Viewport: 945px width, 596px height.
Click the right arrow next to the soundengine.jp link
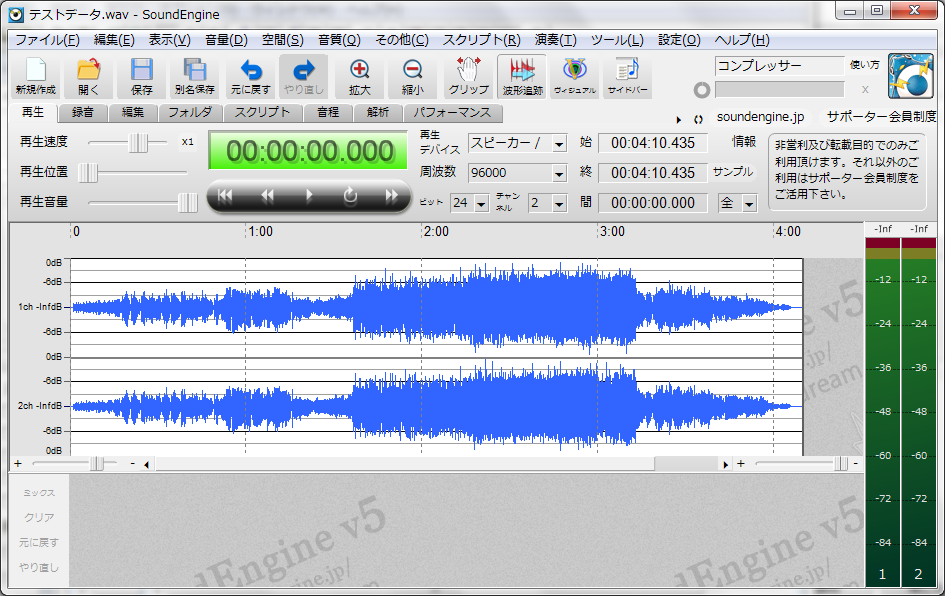[x=679, y=119]
